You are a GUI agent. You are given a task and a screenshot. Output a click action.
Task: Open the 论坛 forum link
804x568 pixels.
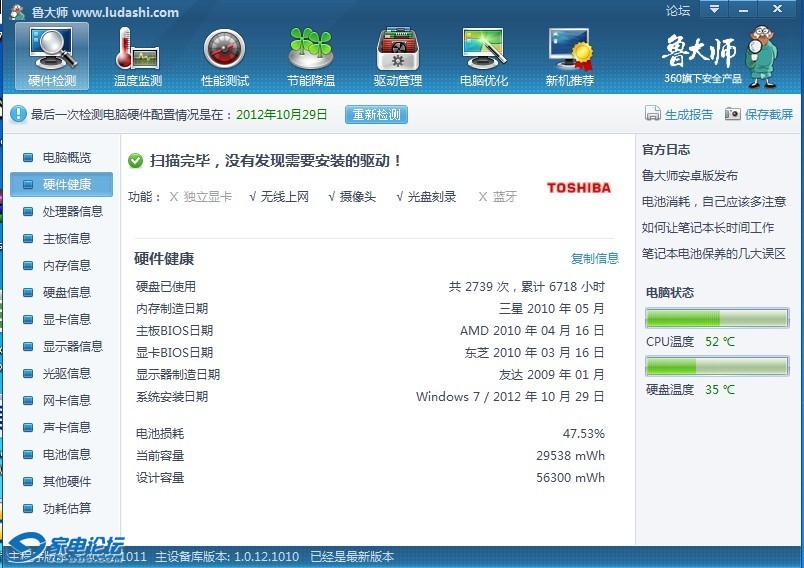[678, 11]
